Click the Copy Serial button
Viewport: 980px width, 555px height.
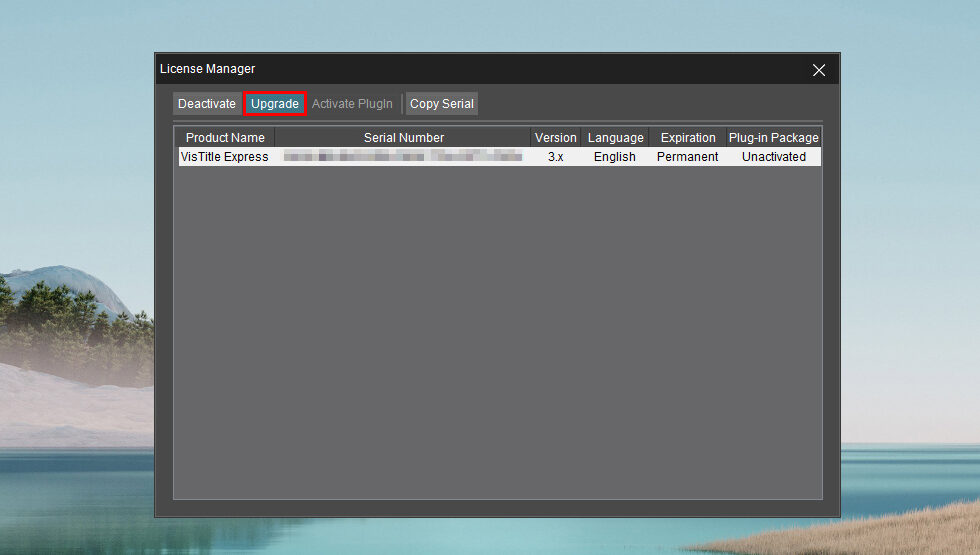point(442,104)
